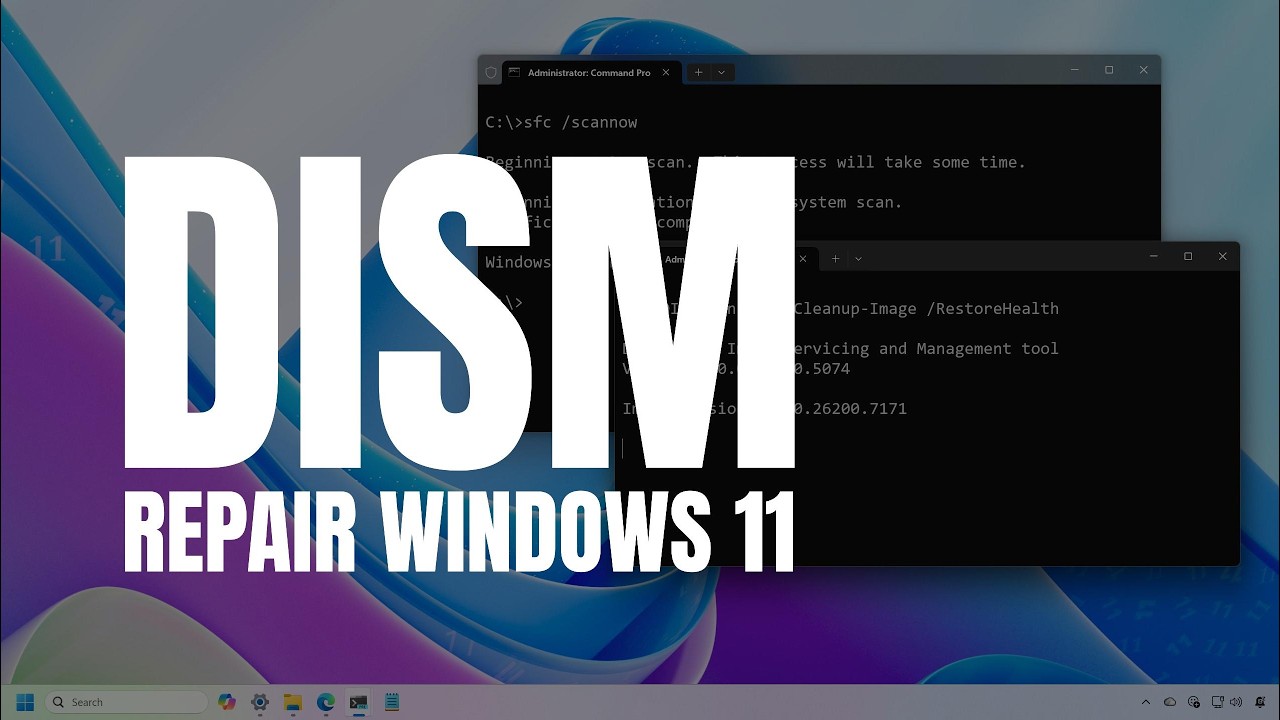
Task: Click the 'sfc /scannow' command text
Action: (x=580, y=122)
